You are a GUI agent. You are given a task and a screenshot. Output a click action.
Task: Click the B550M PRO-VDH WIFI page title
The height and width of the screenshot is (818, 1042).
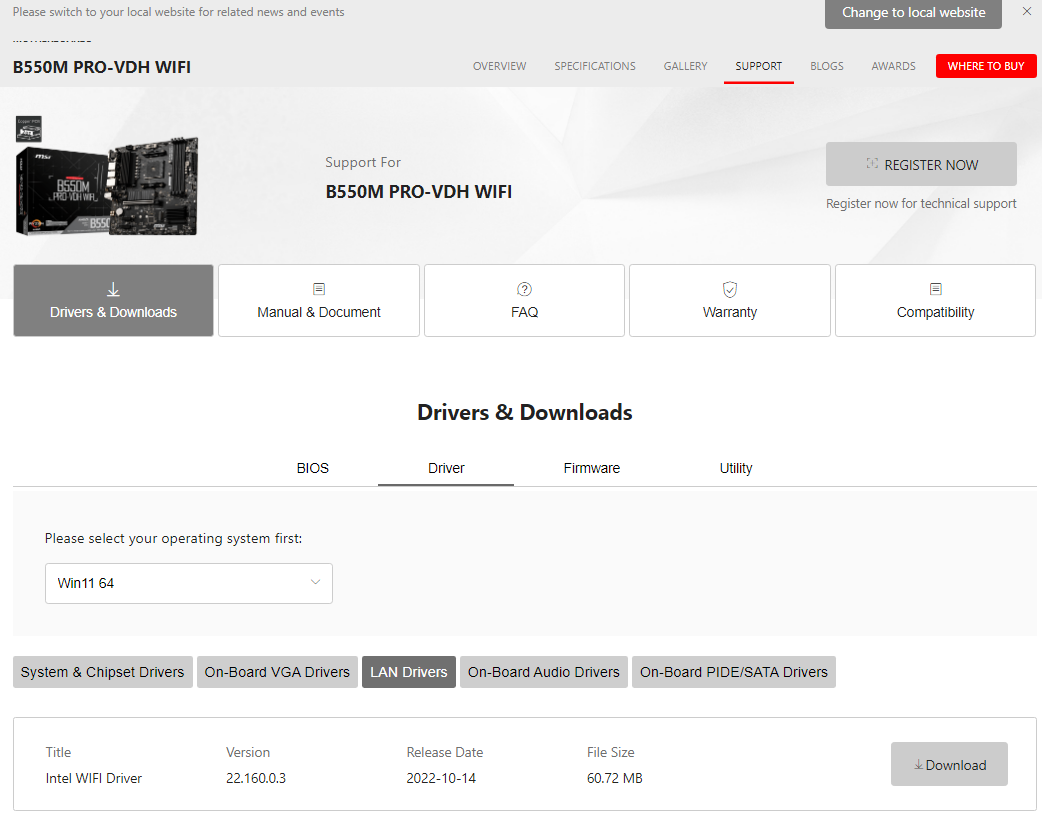[102, 67]
